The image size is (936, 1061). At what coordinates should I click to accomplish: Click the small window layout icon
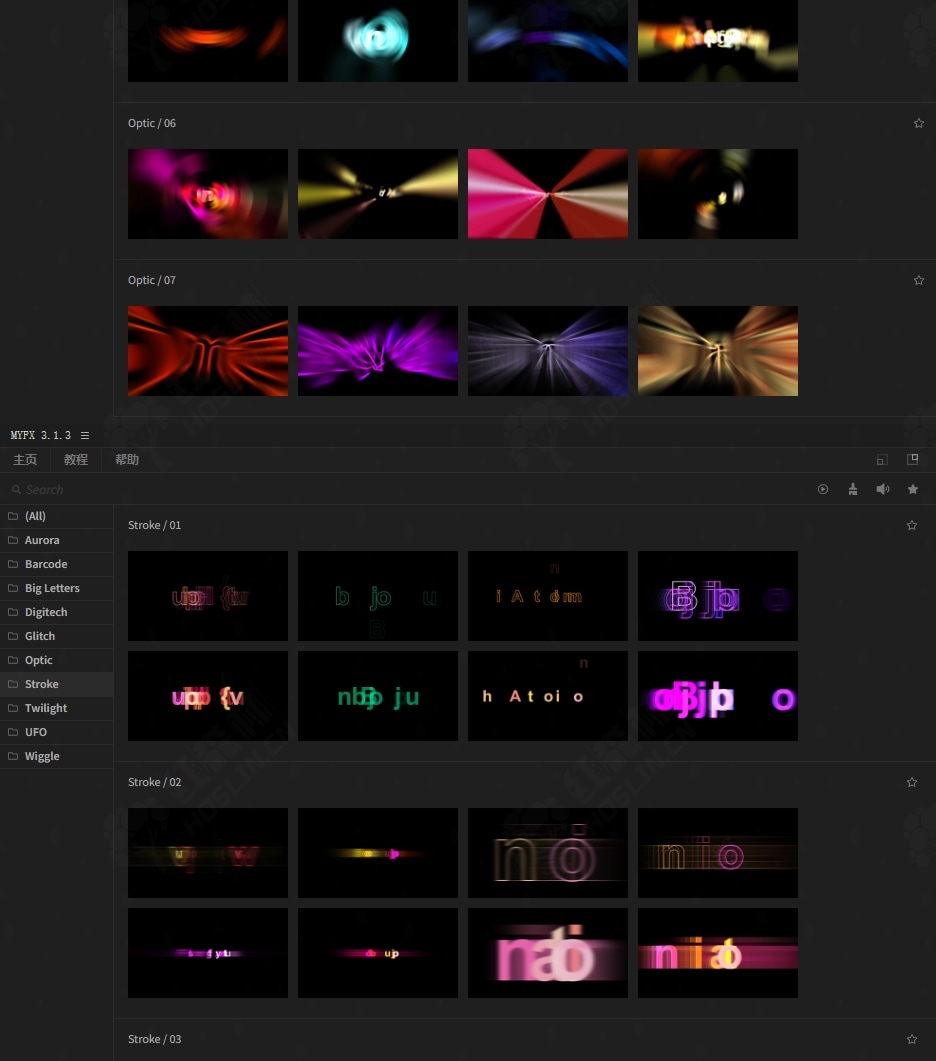click(882, 460)
